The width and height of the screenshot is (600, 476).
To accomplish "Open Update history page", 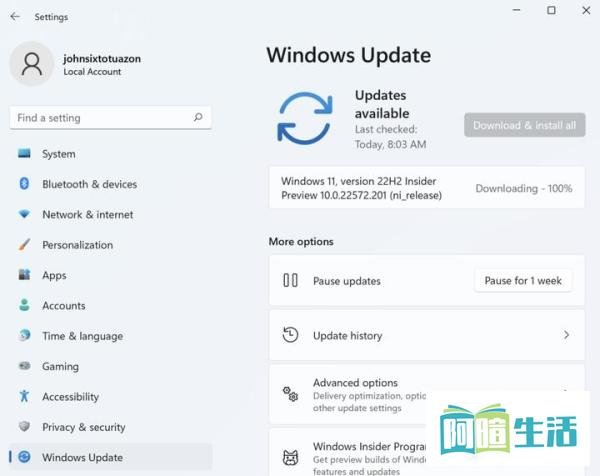I will [427, 335].
